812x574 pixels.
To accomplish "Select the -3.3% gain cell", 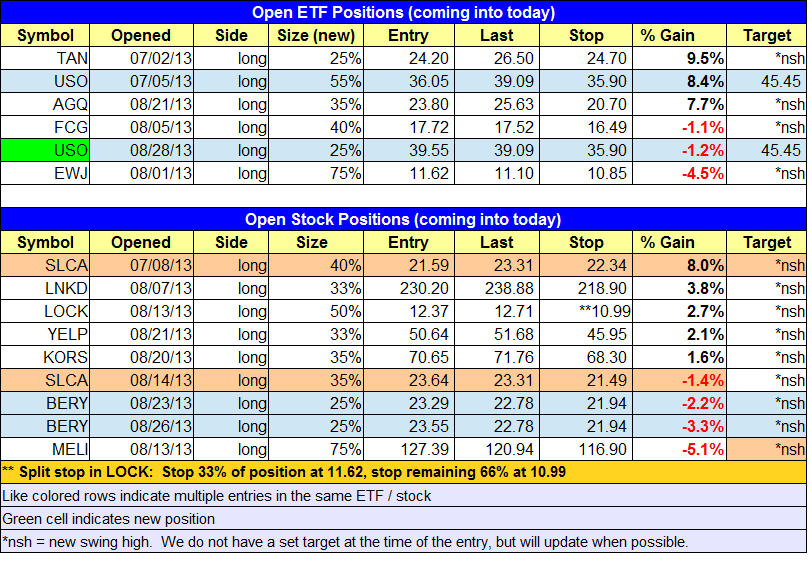I will click(x=679, y=426).
